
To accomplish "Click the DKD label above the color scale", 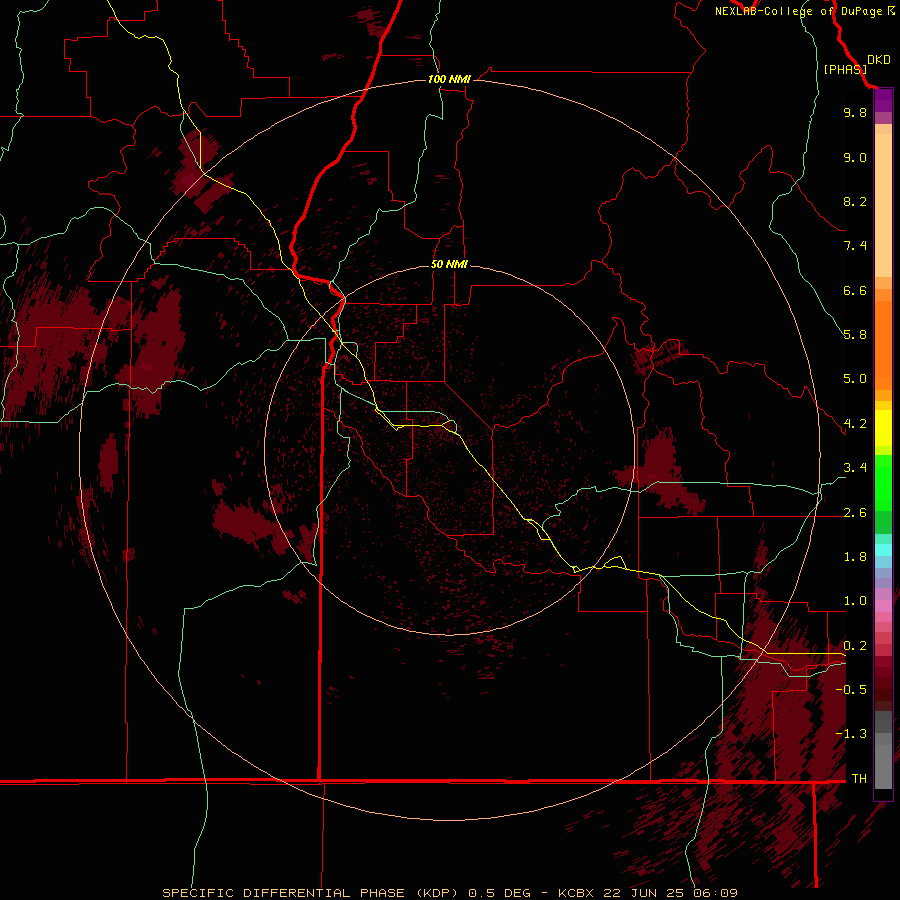I will pos(878,60).
